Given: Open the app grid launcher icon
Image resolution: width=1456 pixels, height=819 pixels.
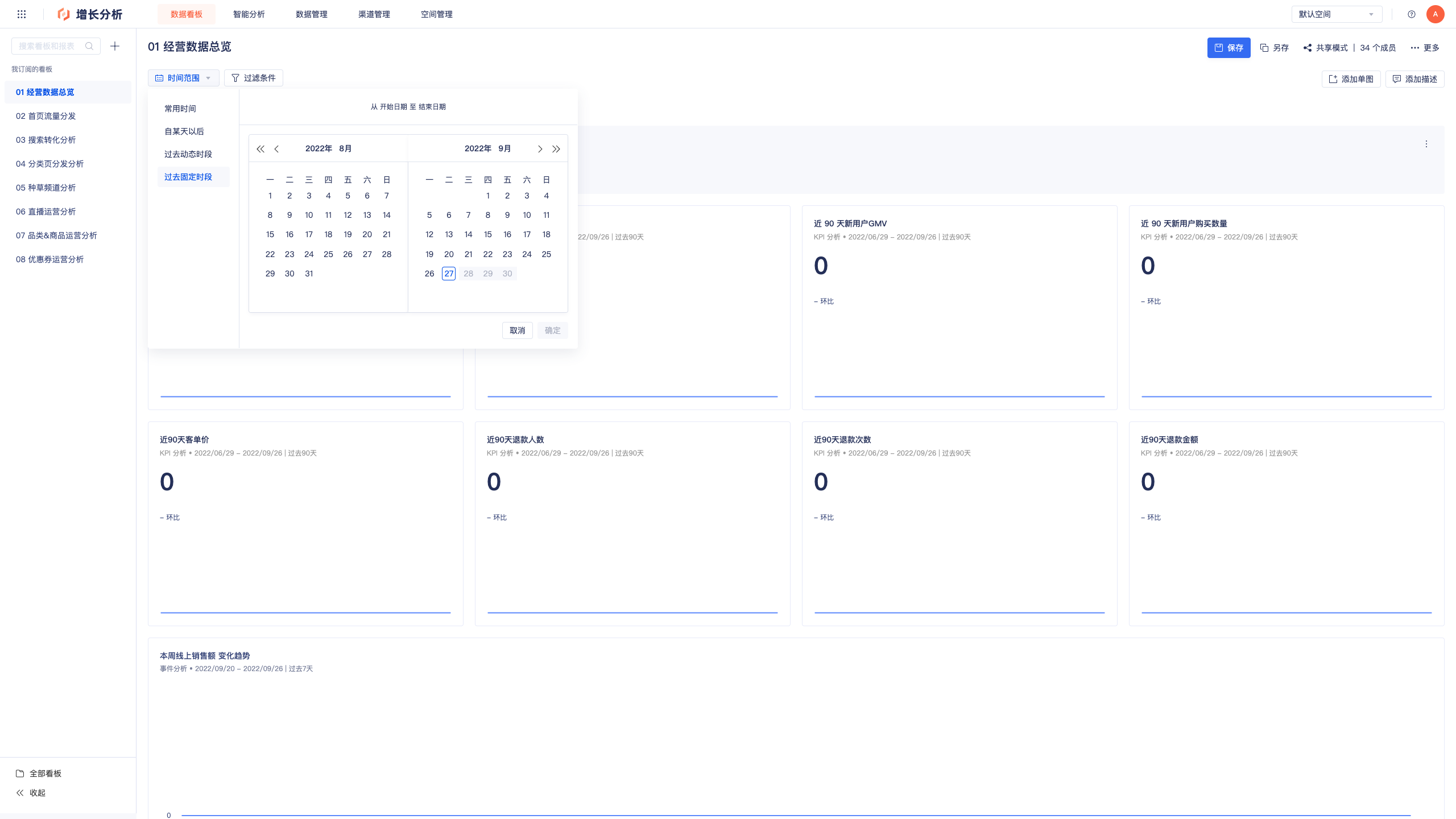Looking at the screenshot, I should click(22, 14).
